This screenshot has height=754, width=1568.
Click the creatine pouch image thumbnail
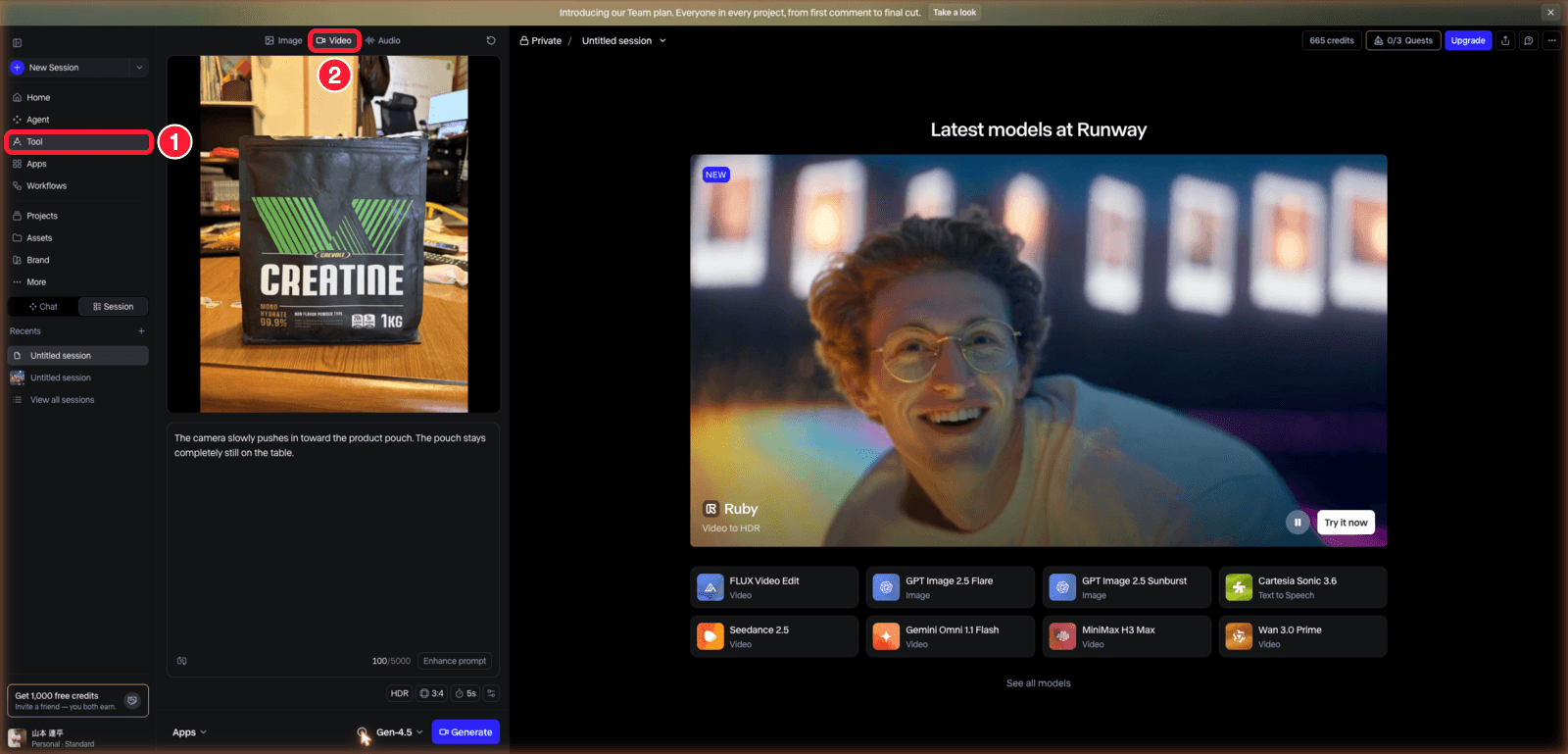pyautogui.click(x=334, y=233)
